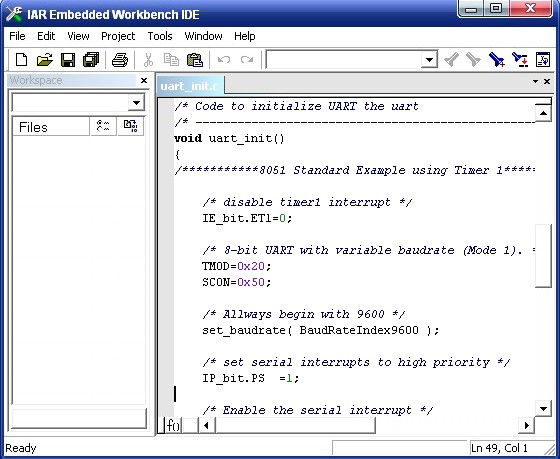The image size is (560, 459).
Task: Click the Files column header
Action: [x=51, y=127]
